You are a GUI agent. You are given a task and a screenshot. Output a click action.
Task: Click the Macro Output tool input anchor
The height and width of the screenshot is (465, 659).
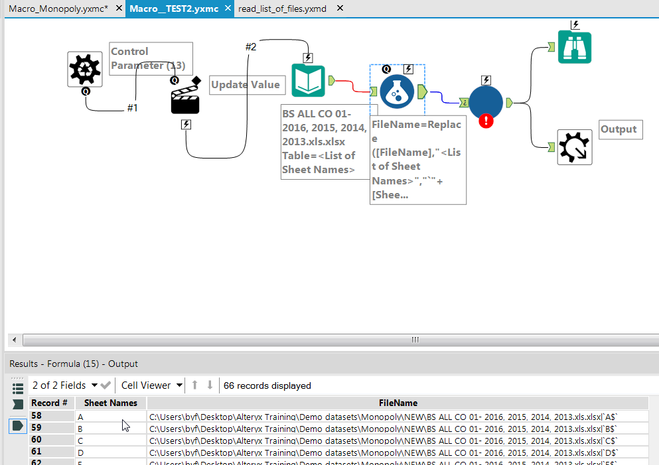tap(551, 147)
